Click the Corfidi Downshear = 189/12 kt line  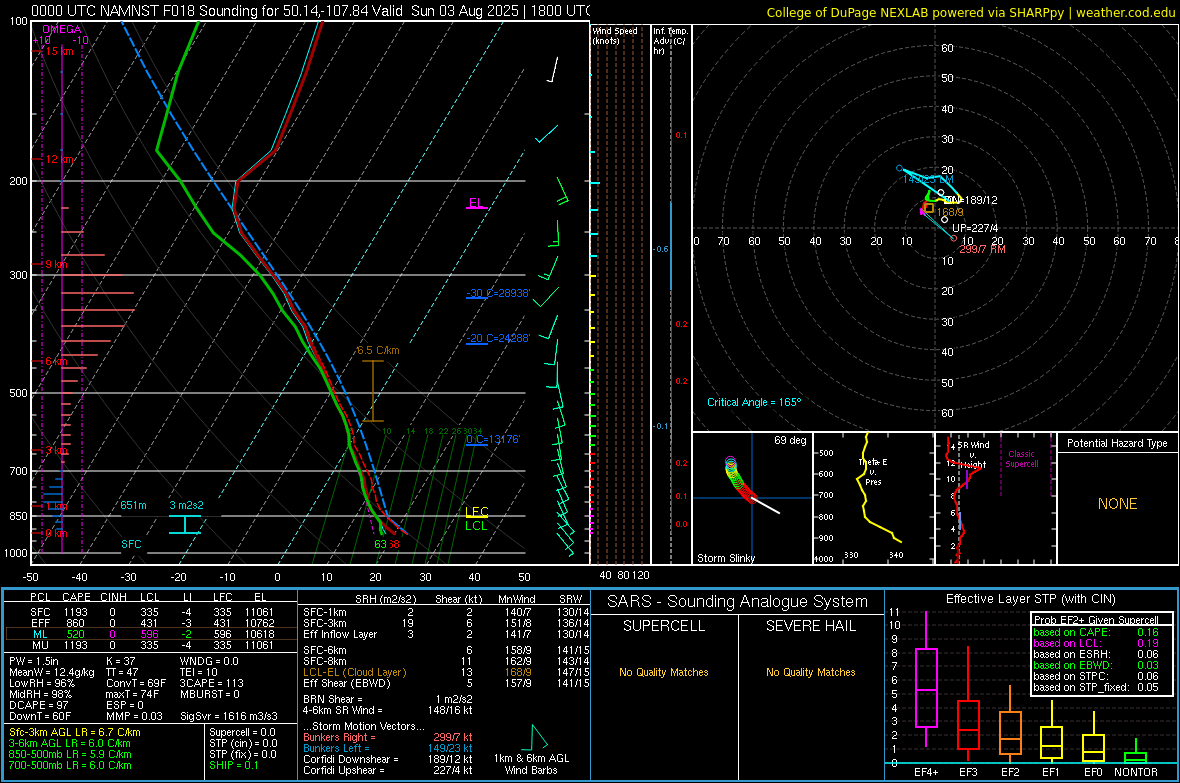click(388, 759)
